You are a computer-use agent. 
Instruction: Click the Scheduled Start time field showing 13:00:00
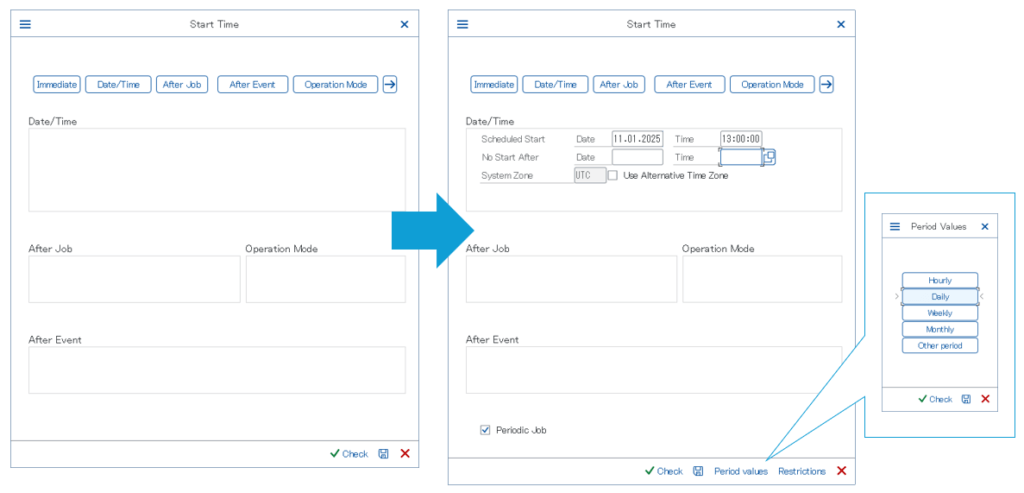click(741, 139)
